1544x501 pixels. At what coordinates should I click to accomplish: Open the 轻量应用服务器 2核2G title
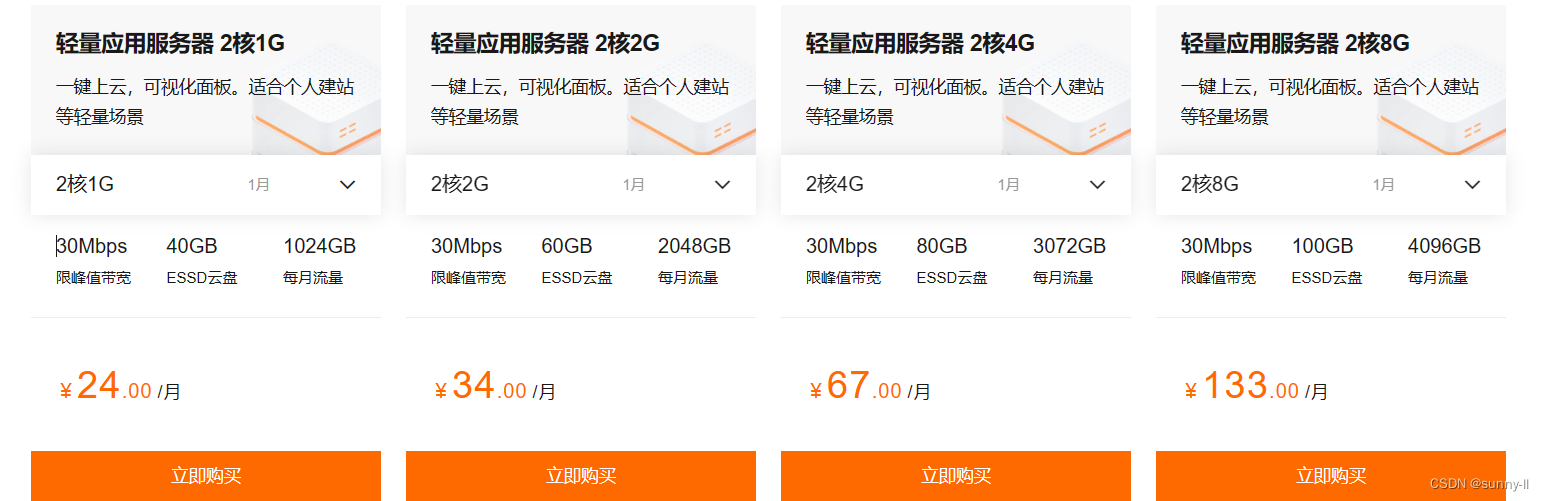pyautogui.click(x=545, y=43)
